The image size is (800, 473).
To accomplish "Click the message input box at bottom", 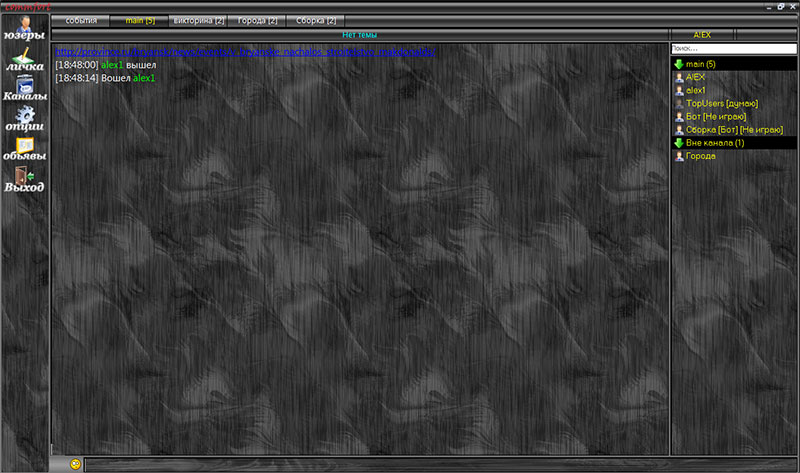I will pyautogui.click(x=440, y=465).
